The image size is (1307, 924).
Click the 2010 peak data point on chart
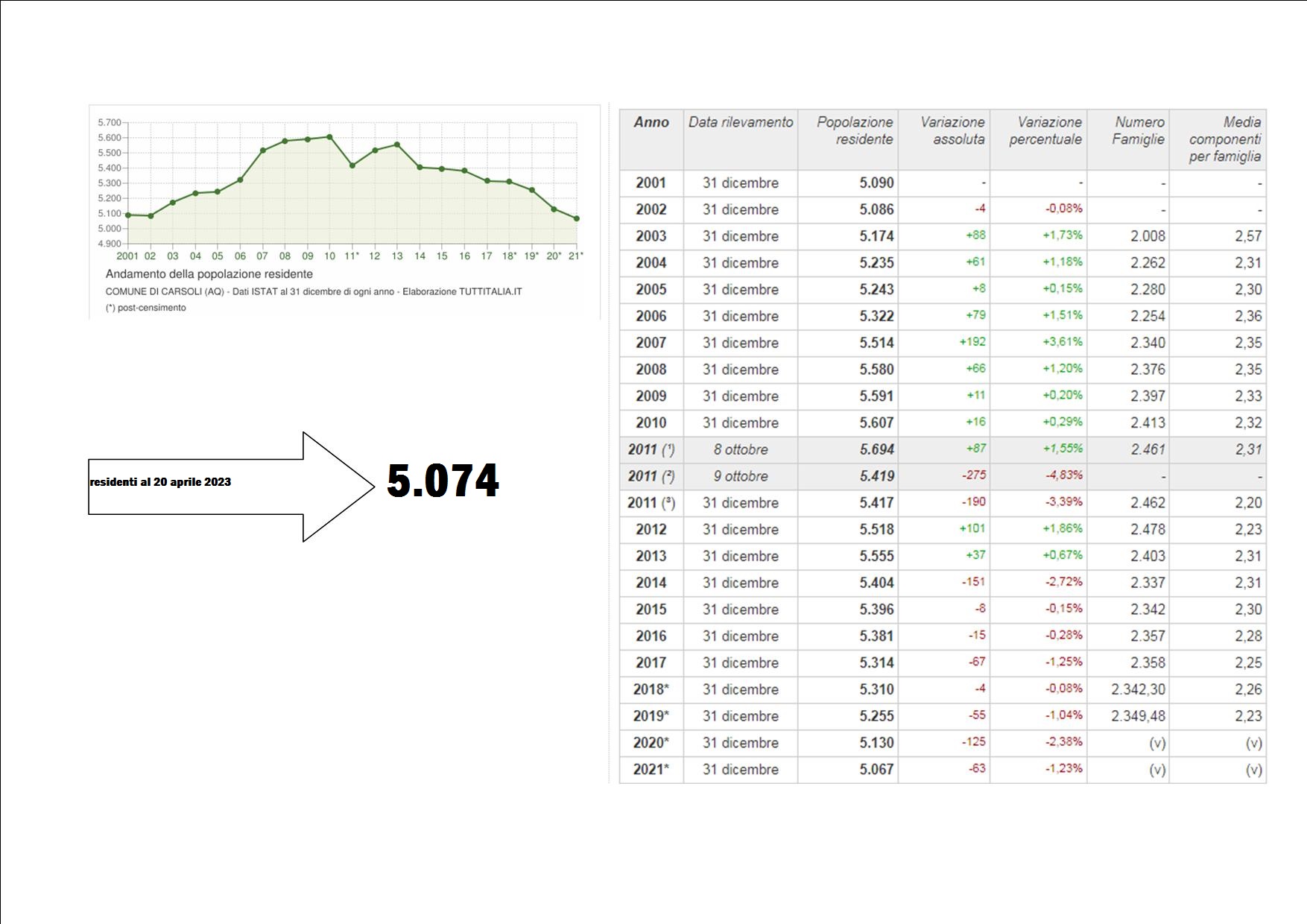[329, 137]
